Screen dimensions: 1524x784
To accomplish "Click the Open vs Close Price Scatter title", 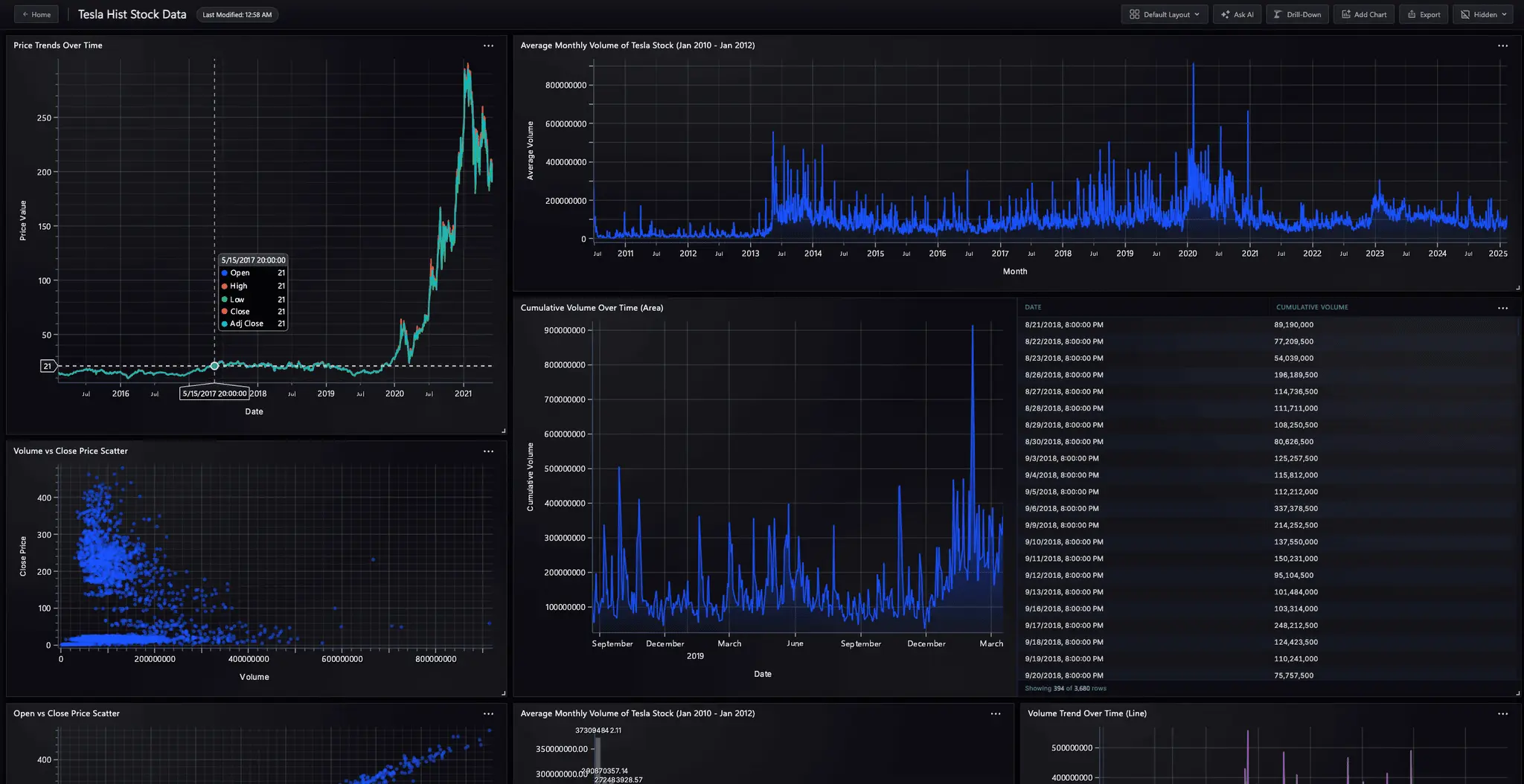I will pos(66,714).
